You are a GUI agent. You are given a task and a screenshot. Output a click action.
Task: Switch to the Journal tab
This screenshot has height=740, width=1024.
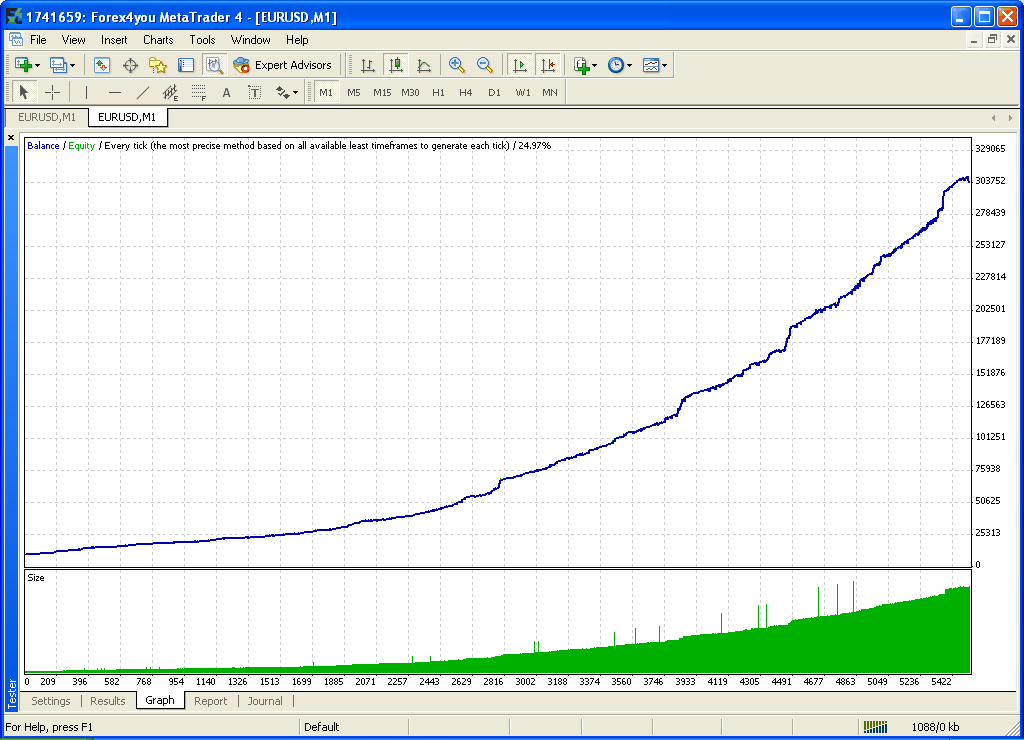tap(265, 701)
